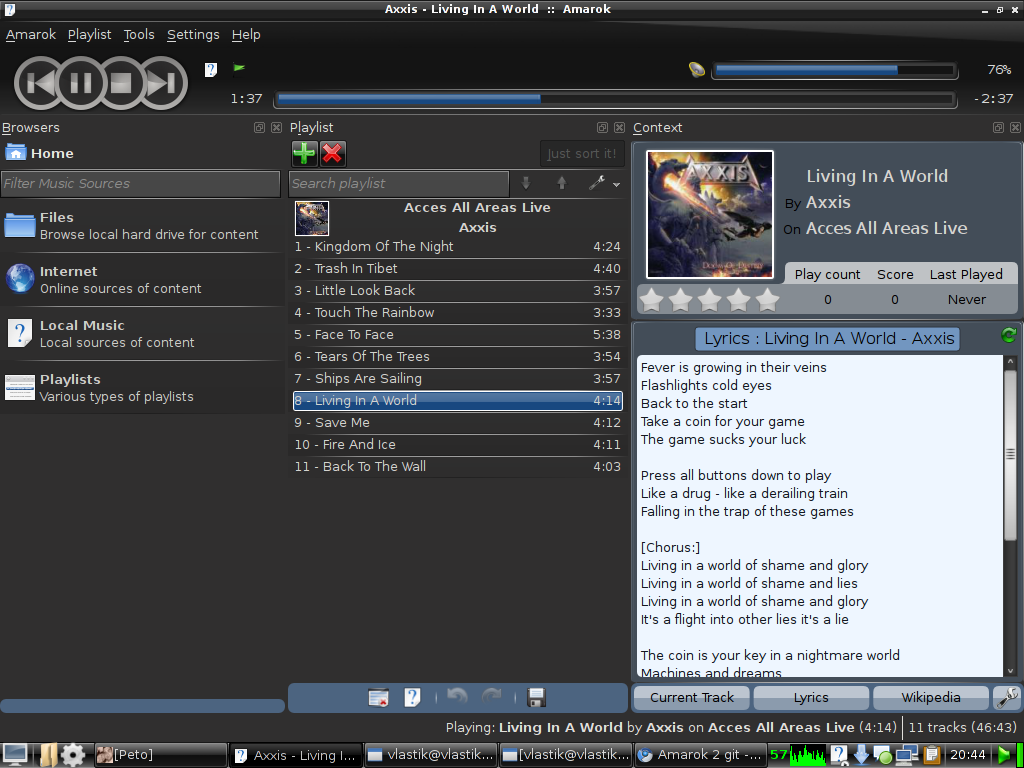Viewport: 1024px width, 768px height.
Task: Undo the last playlist change
Action: (x=457, y=697)
